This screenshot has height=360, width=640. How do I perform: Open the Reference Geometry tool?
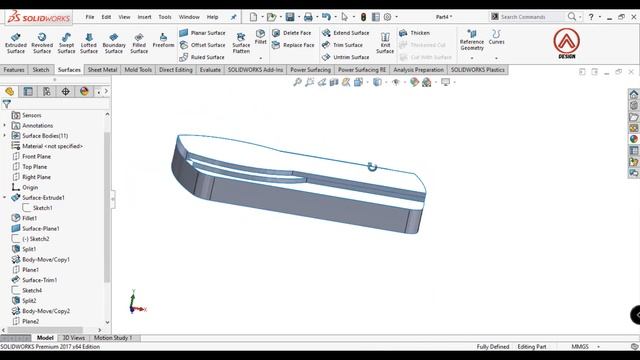click(472, 40)
